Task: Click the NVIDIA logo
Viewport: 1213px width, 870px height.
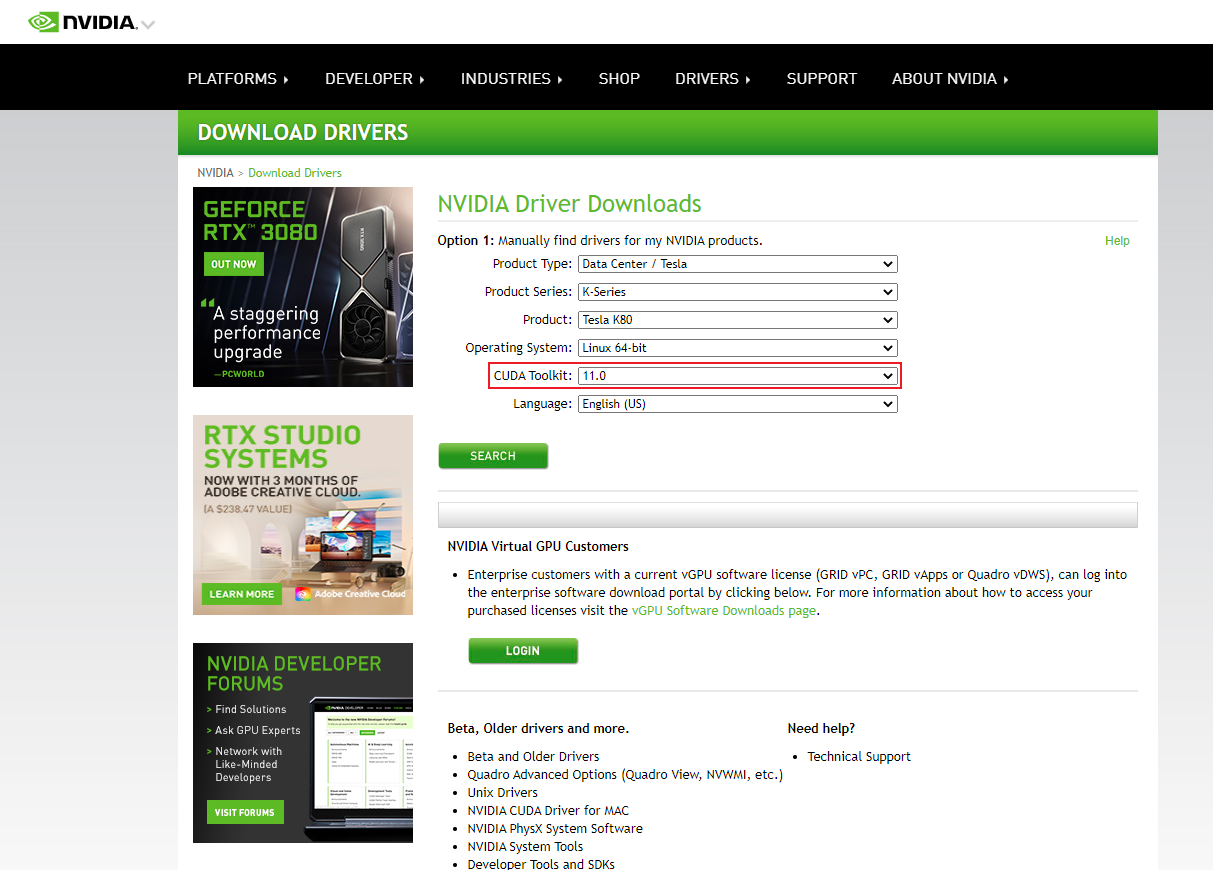Action: (x=82, y=21)
